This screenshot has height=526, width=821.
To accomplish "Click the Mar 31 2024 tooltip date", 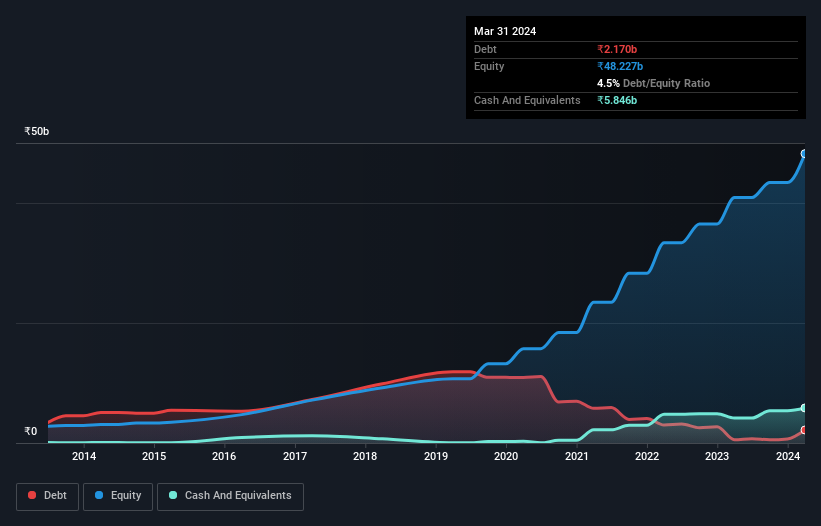I will click(x=505, y=31).
